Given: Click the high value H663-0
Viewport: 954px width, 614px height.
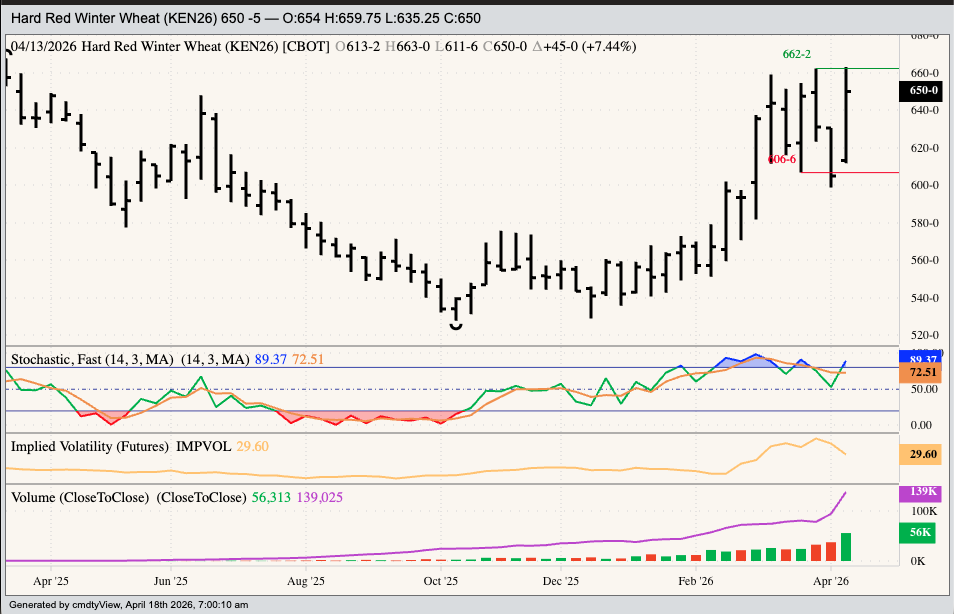Looking at the screenshot, I should point(408,46).
